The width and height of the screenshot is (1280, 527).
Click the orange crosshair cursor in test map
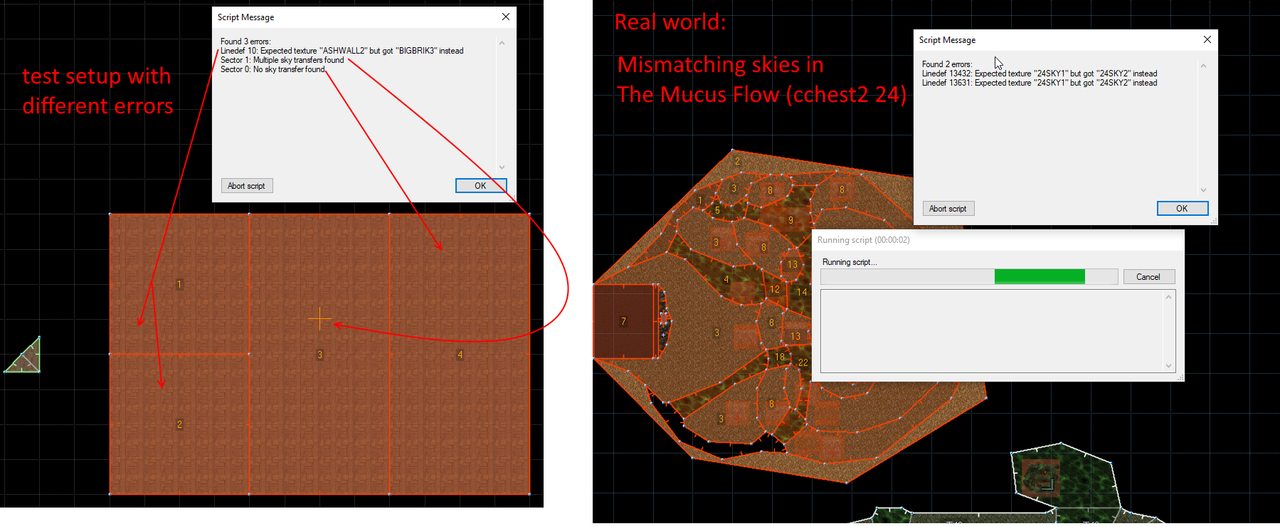[320, 320]
